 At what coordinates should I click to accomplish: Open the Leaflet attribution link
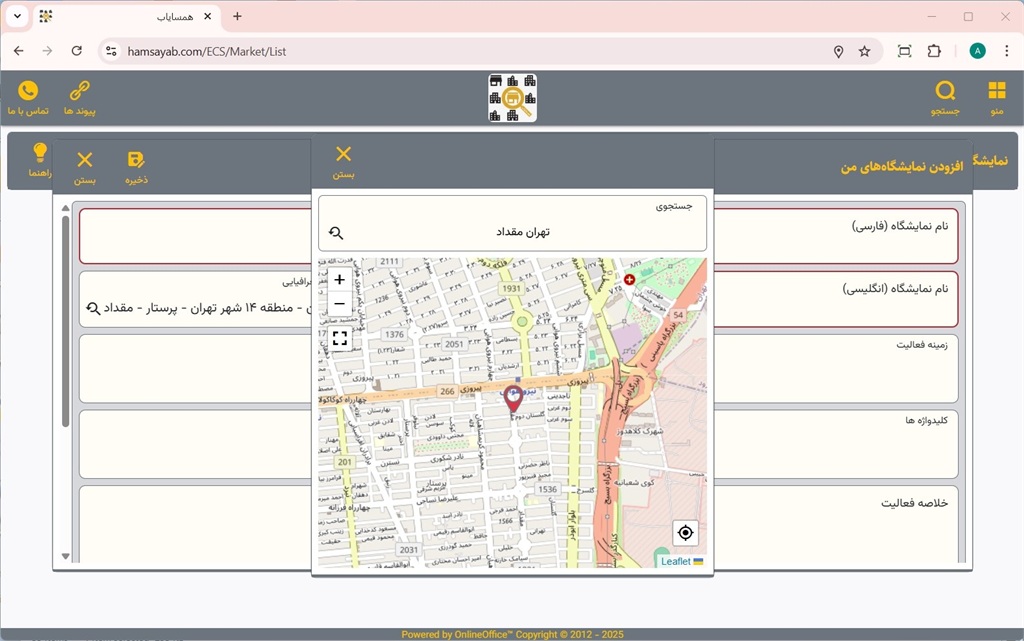pos(675,561)
